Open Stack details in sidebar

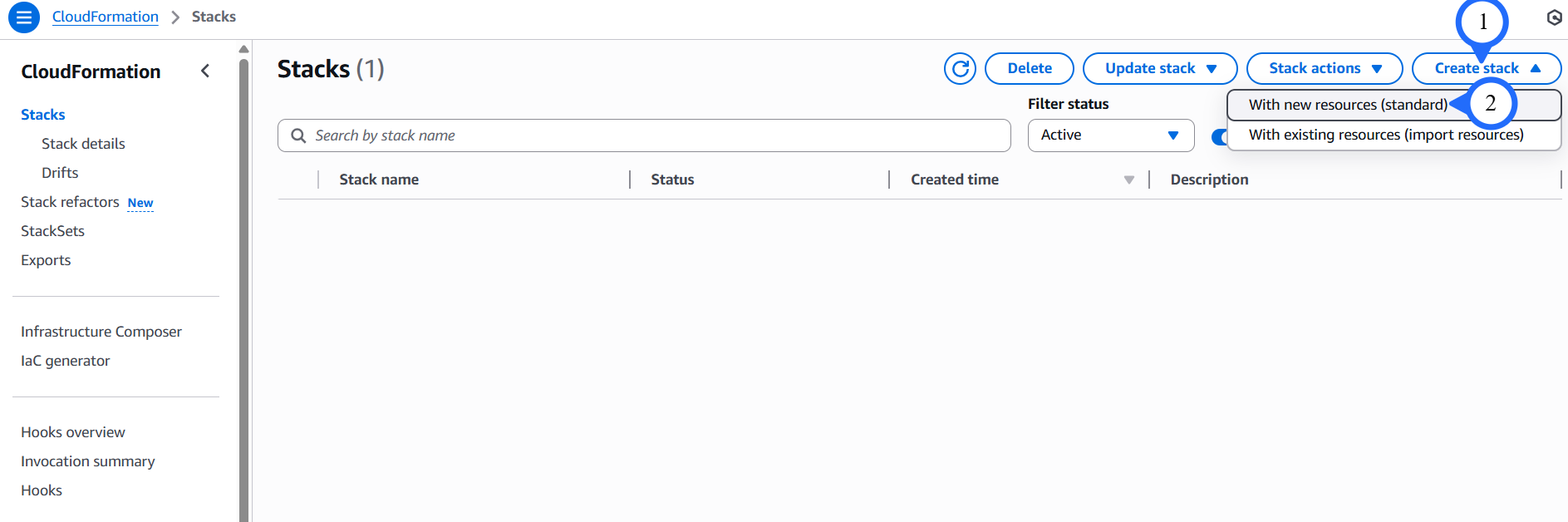click(x=83, y=144)
